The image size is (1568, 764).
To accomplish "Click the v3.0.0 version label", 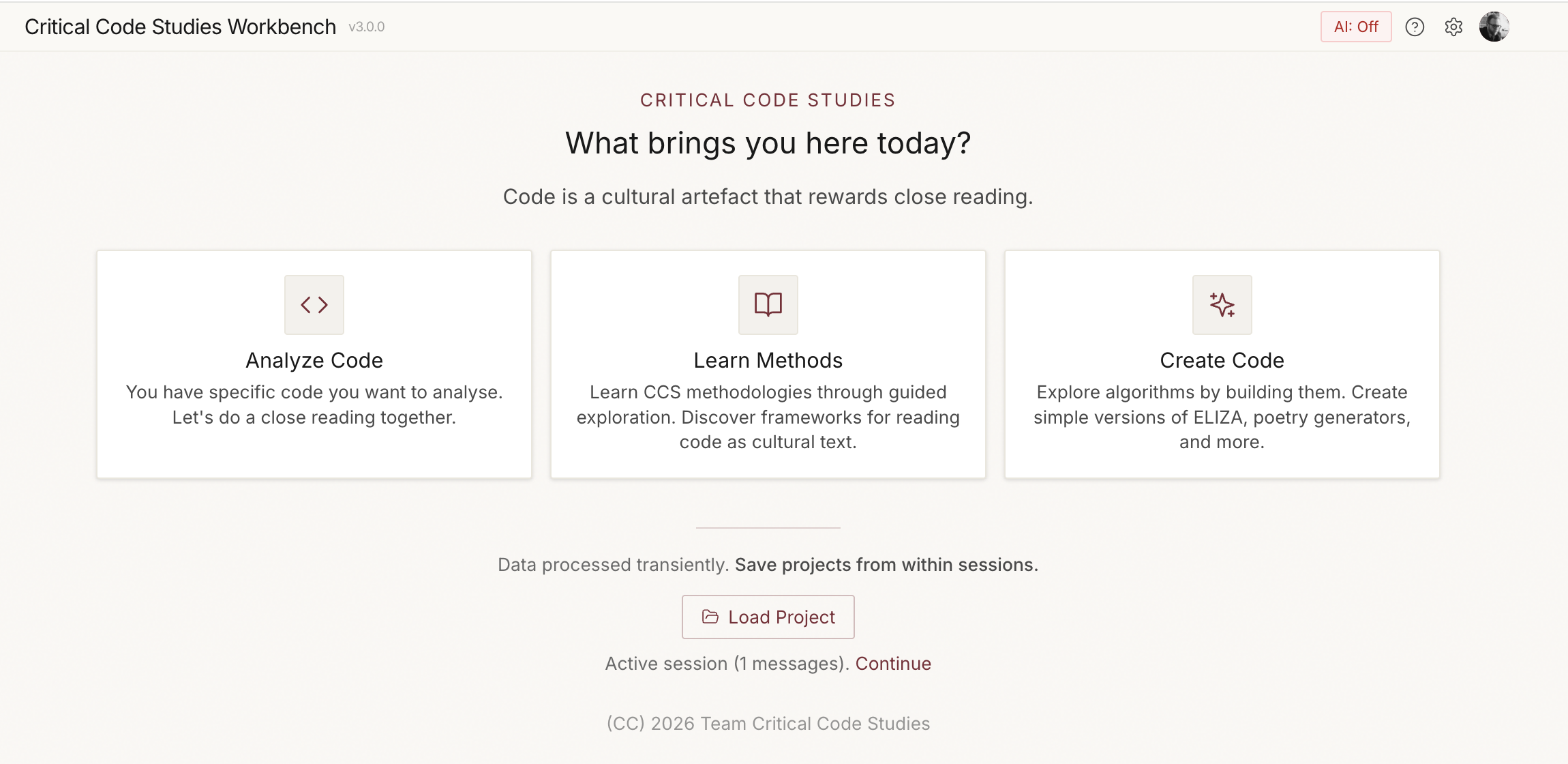I will [x=367, y=27].
